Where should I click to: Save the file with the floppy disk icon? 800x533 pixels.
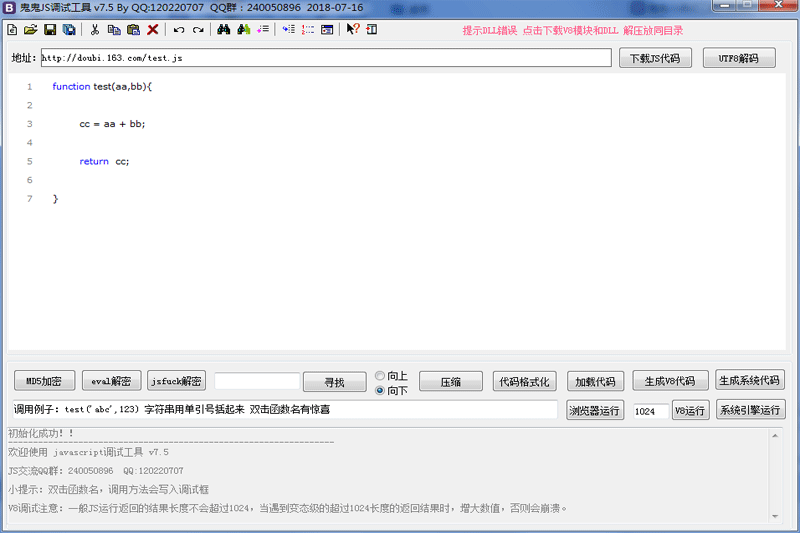(x=50, y=30)
